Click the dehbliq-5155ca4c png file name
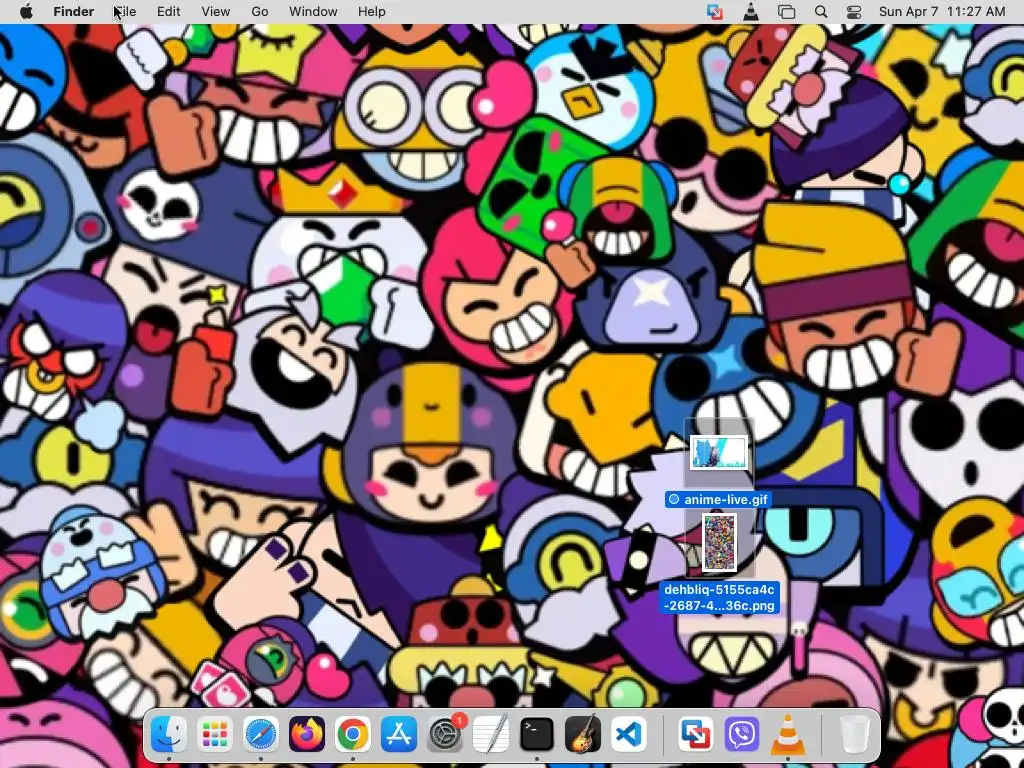 click(x=719, y=598)
